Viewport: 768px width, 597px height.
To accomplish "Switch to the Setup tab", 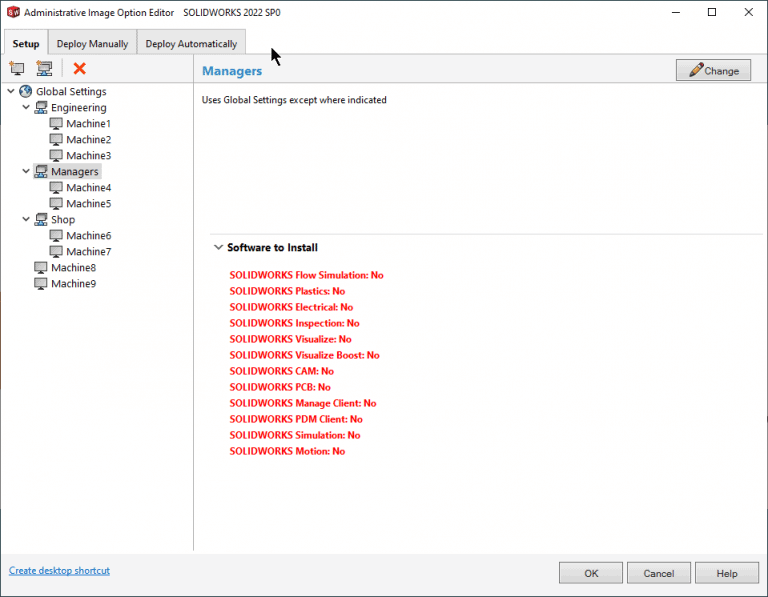I will click(26, 44).
